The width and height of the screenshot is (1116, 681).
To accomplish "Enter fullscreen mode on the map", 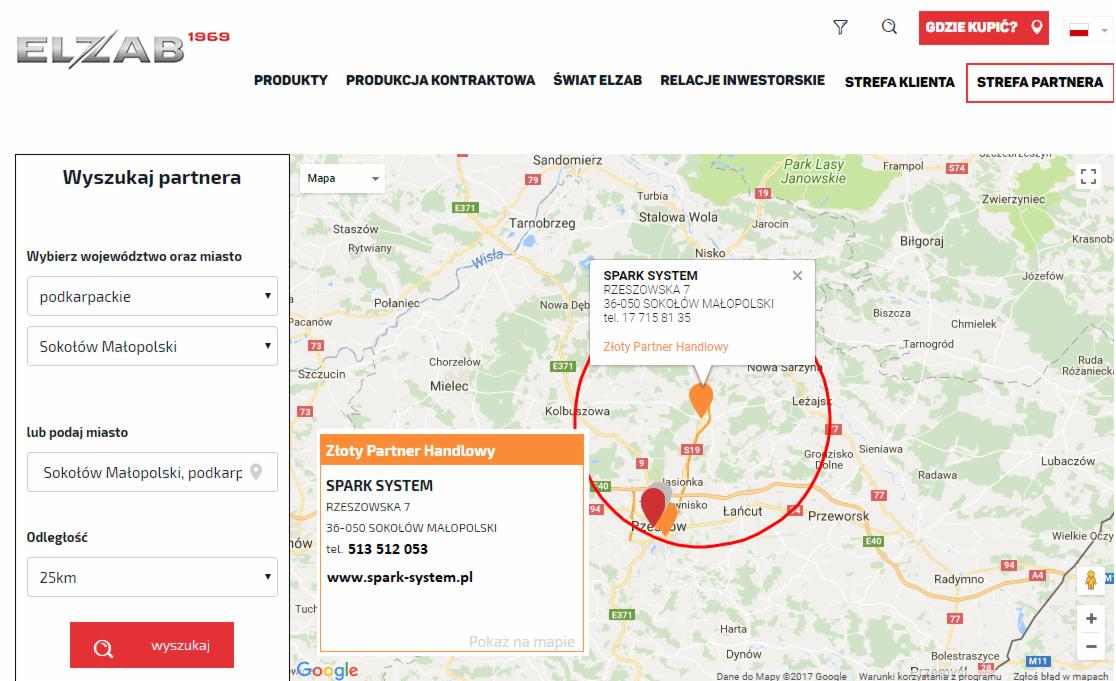I will (1090, 177).
